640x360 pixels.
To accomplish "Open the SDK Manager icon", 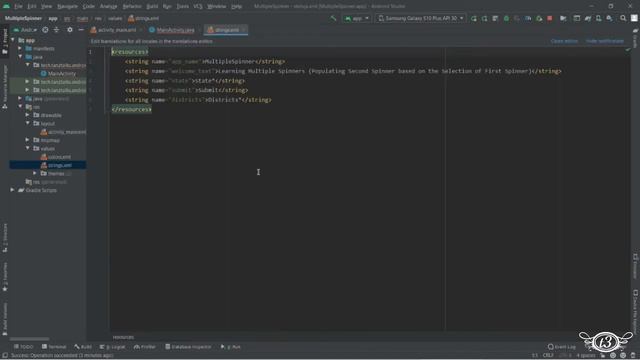I will pyautogui.click(x=609, y=18).
